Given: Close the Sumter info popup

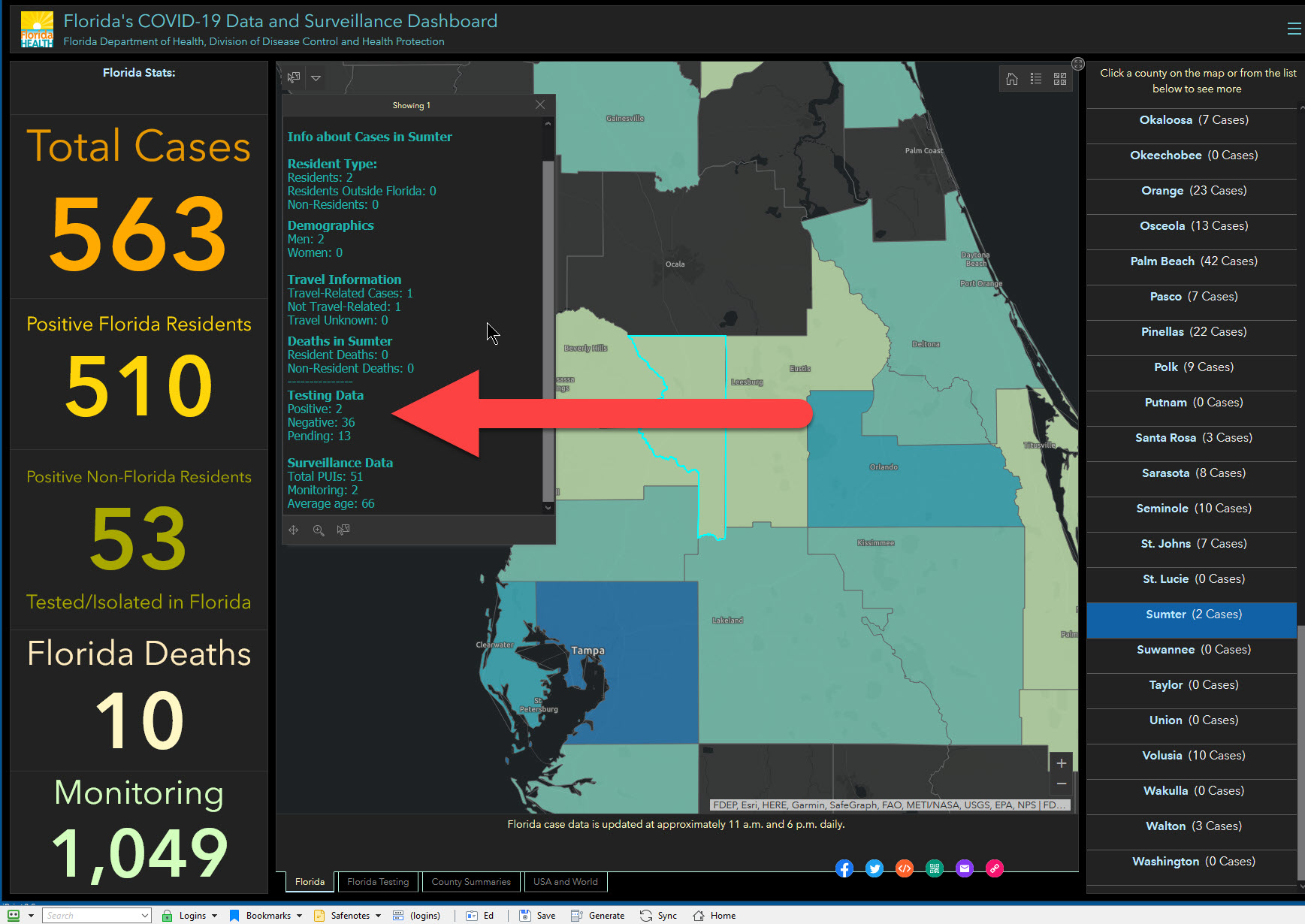Looking at the screenshot, I should pos(540,104).
